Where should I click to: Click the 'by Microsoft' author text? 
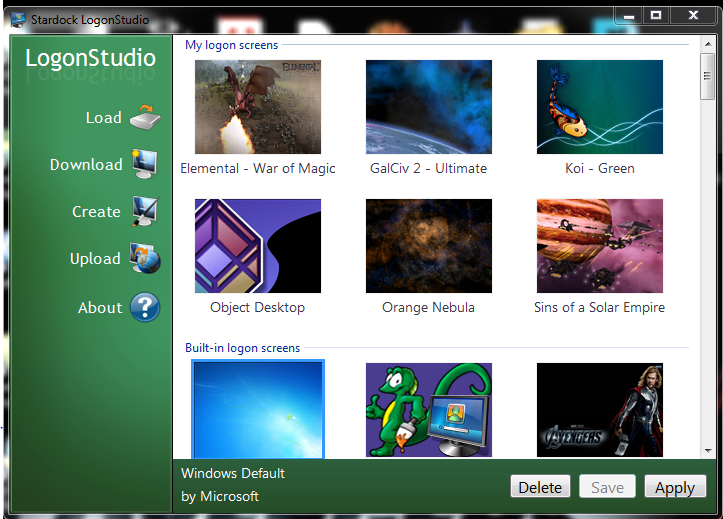tap(220, 496)
